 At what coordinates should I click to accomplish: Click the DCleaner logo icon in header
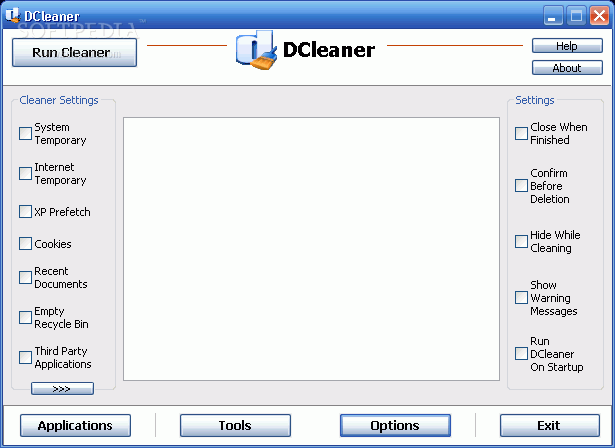[257, 50]
